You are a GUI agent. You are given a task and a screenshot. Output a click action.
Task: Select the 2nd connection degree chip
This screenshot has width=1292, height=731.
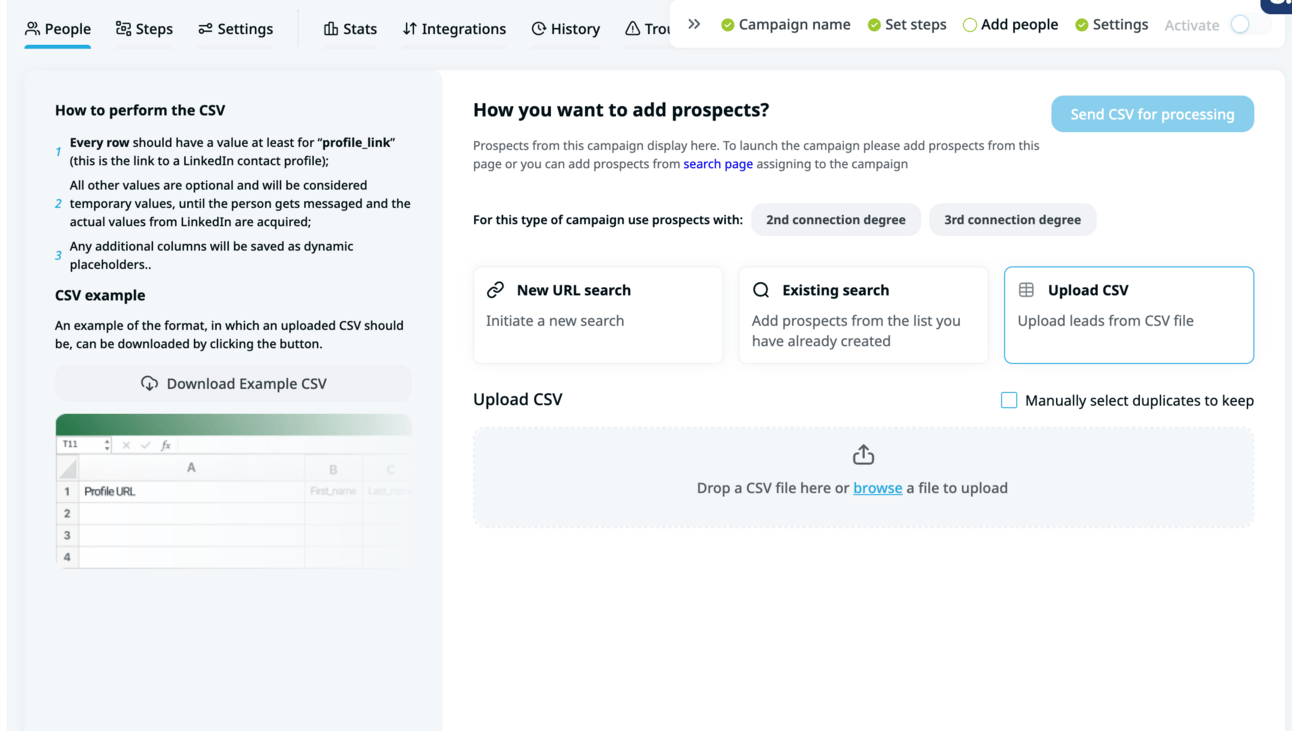(835, 220)
